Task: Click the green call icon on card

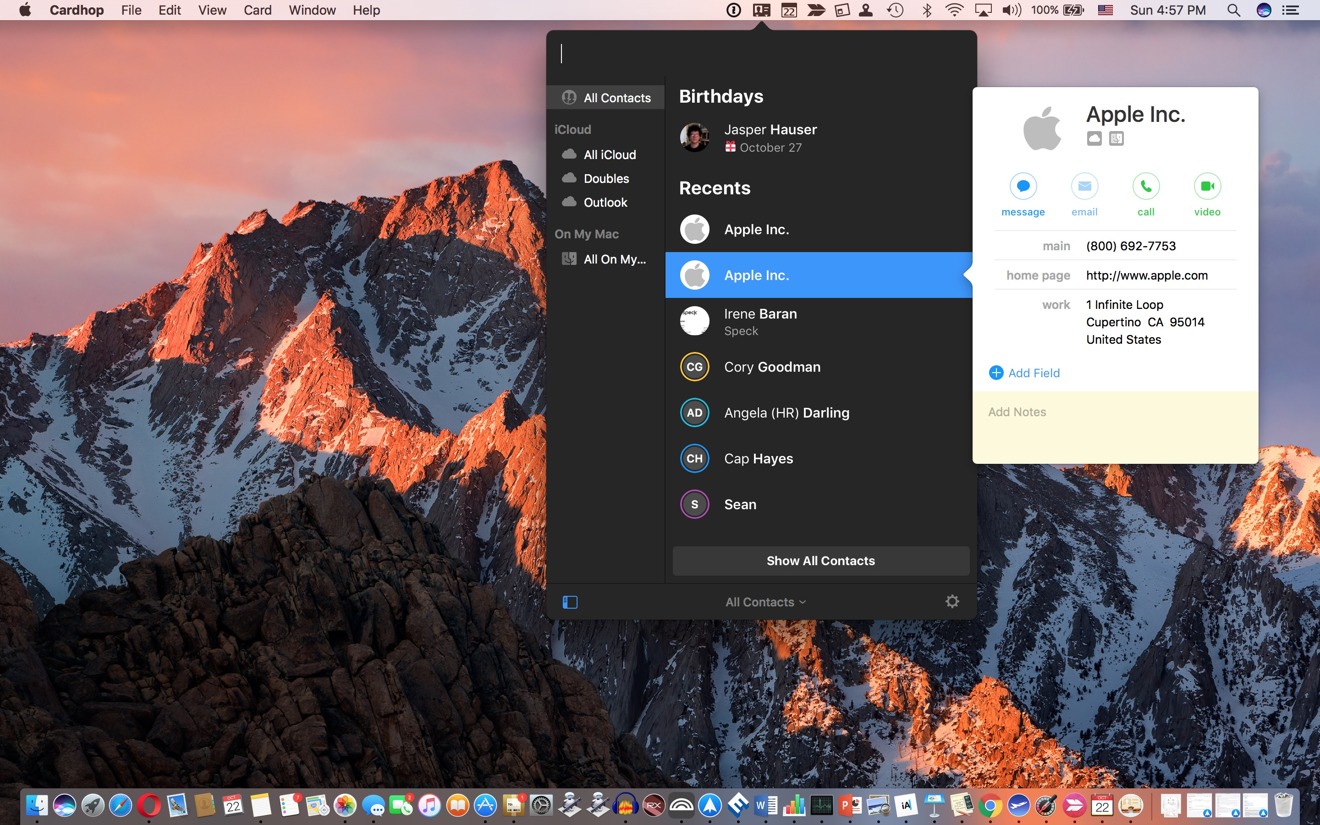Action: [1146, 186]
